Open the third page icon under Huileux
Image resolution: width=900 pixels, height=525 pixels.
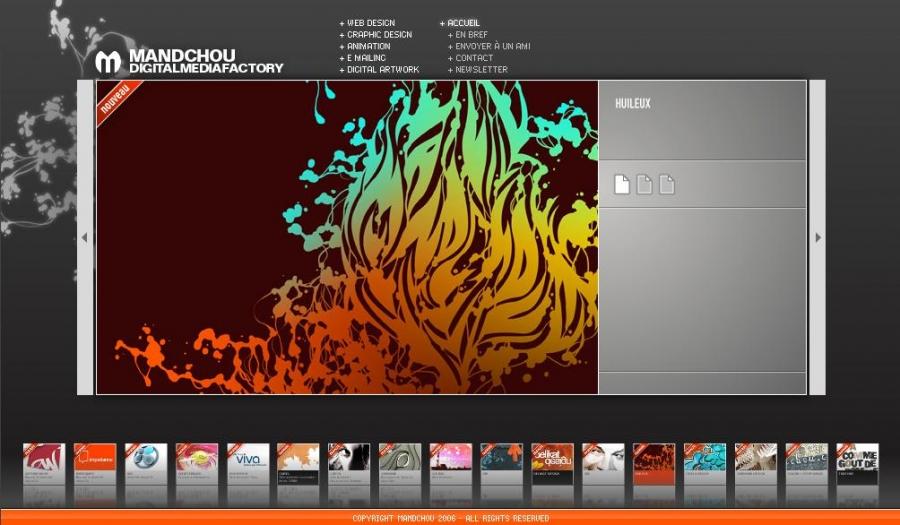[x=666, y=184]
